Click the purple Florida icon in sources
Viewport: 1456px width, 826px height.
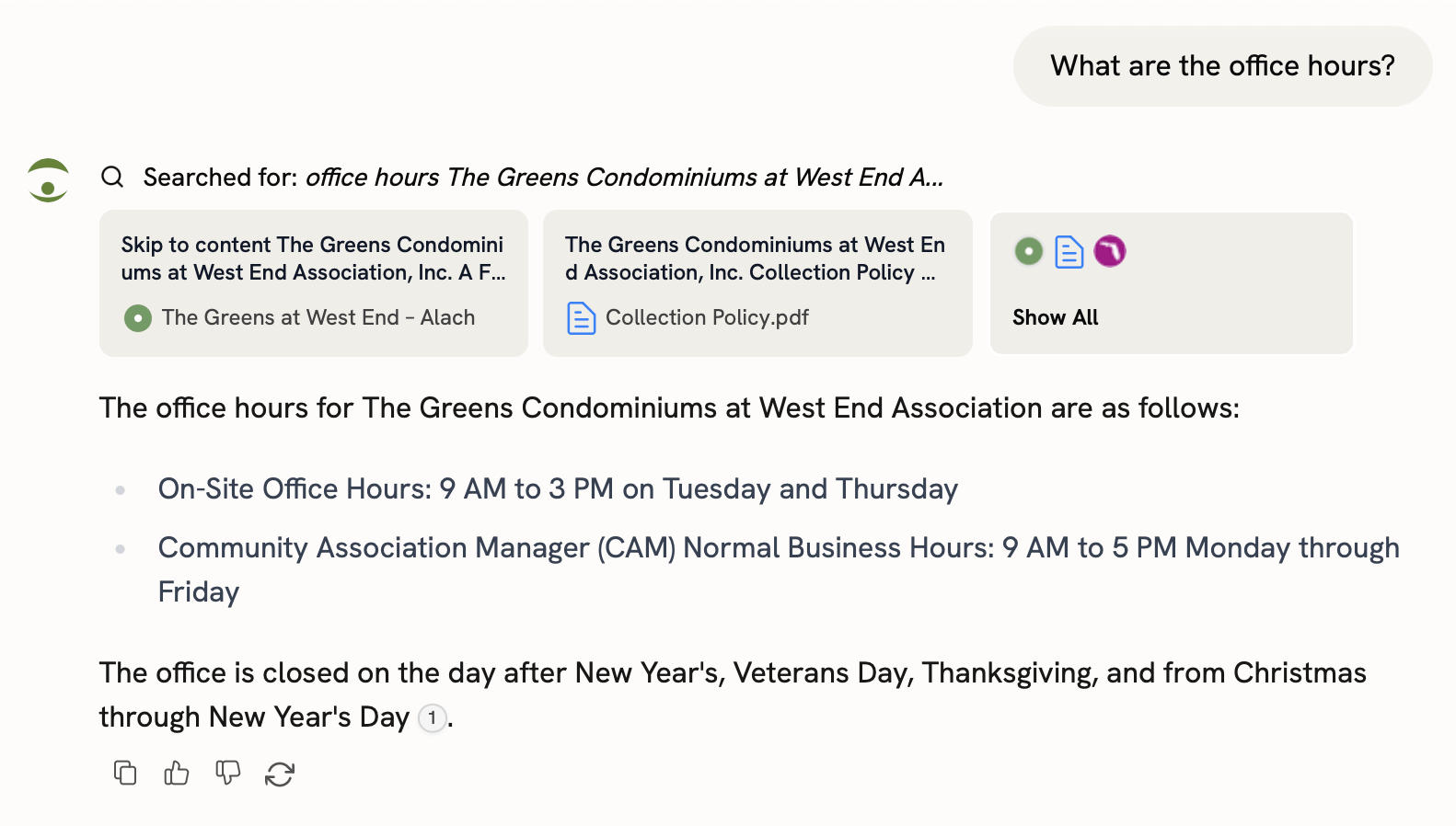(1110, 251)
